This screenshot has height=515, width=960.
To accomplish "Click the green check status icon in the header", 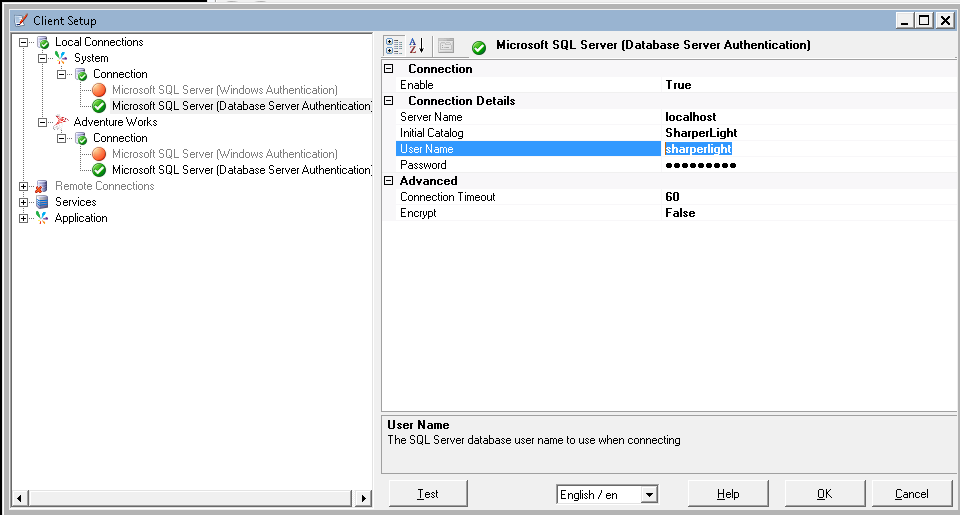I will point(479,47).
